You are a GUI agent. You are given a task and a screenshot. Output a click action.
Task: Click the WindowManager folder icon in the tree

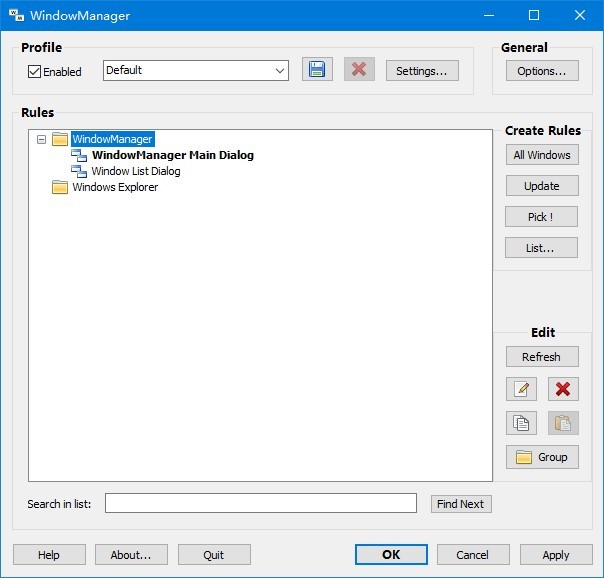point(60,139)
